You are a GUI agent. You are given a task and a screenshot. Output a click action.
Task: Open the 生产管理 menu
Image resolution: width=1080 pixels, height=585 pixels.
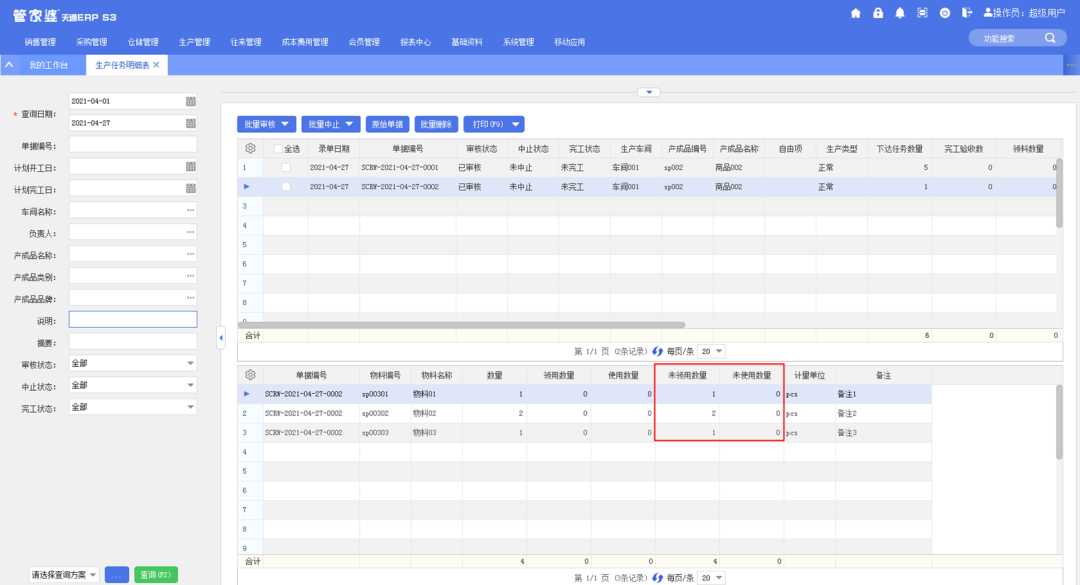point(194,42)
